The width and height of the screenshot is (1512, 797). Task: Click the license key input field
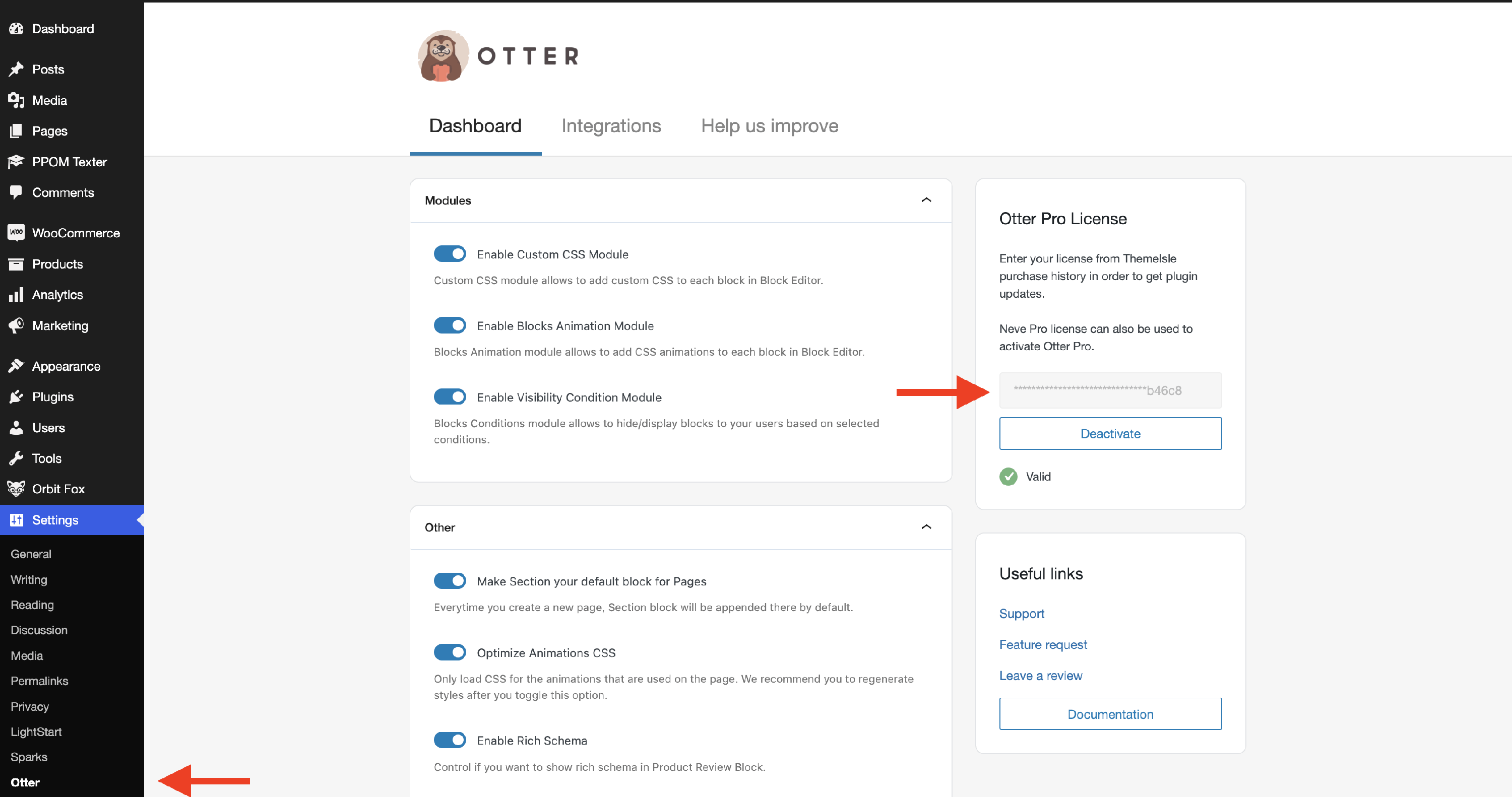(x=1109, y=390)
